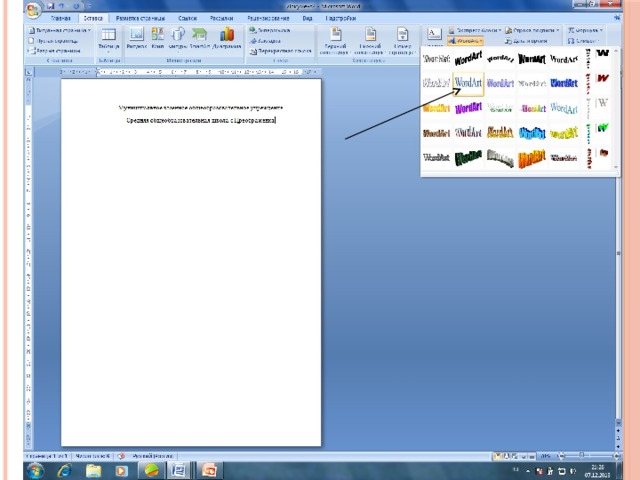Open the Рецензирование ribbon tab
Viewport: 640px width, 480px height.
tap(268, 18)
